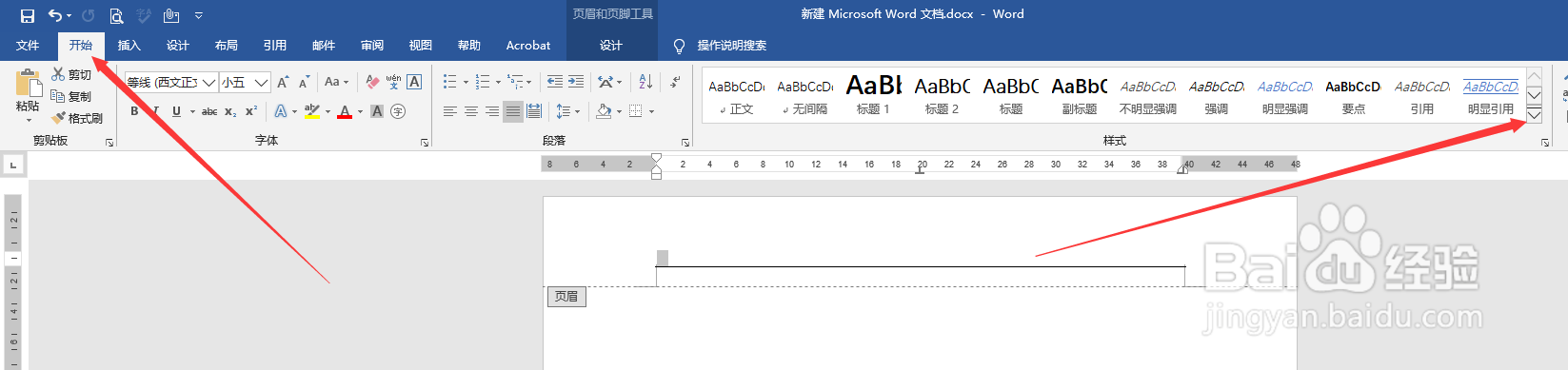Open the 引用 tab
Viewport: 1568px width, 370px height.
275,46
